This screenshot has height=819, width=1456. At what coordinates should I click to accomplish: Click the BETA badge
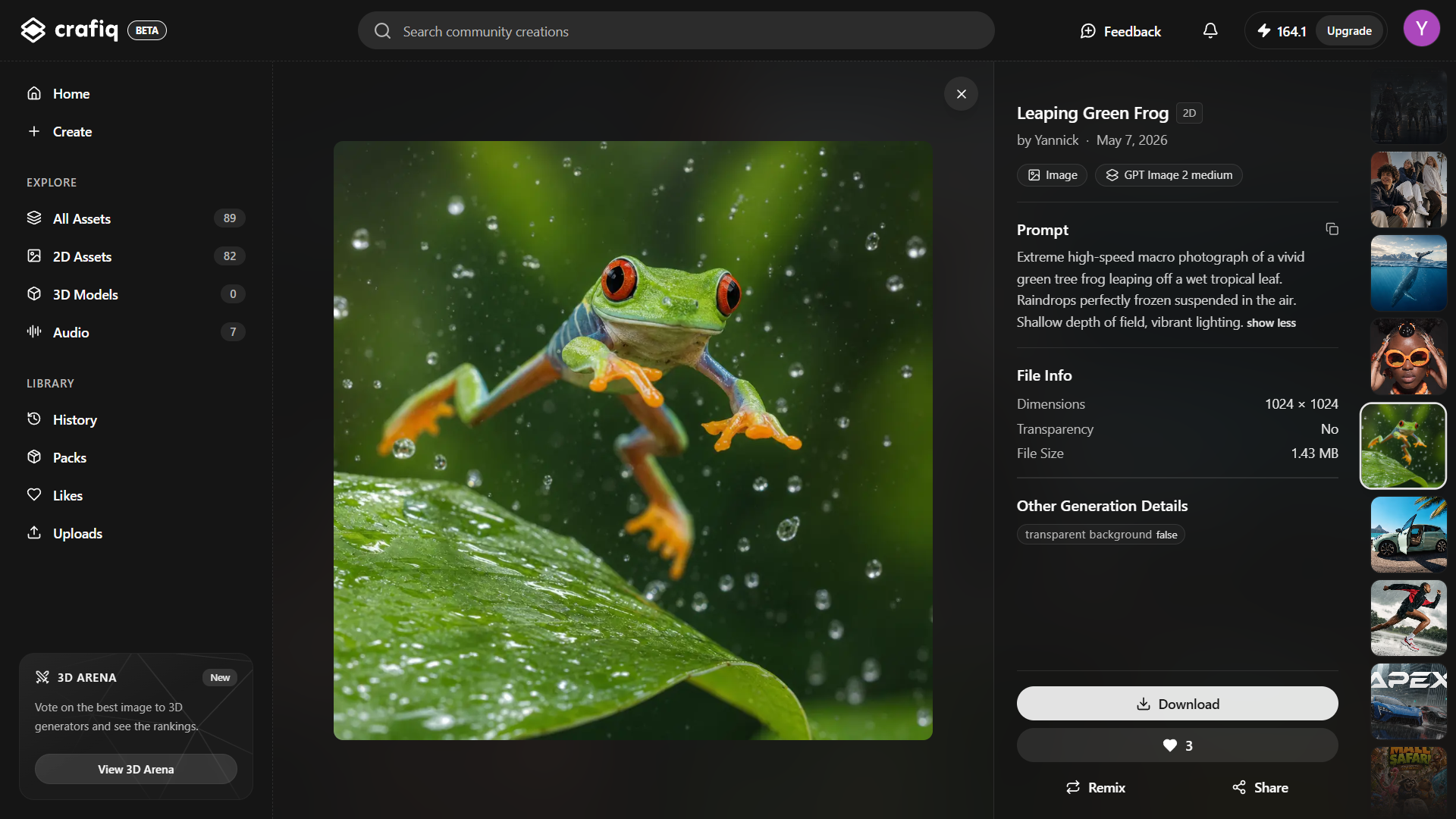[x=147, y=30]
